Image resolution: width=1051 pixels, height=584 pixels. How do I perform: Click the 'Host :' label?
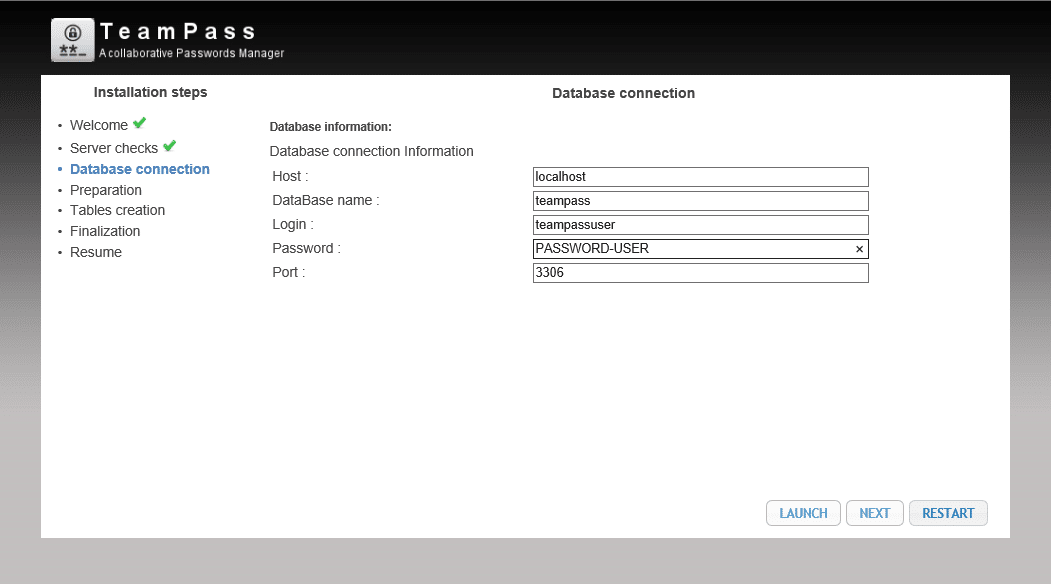click(x=290, y=176)
